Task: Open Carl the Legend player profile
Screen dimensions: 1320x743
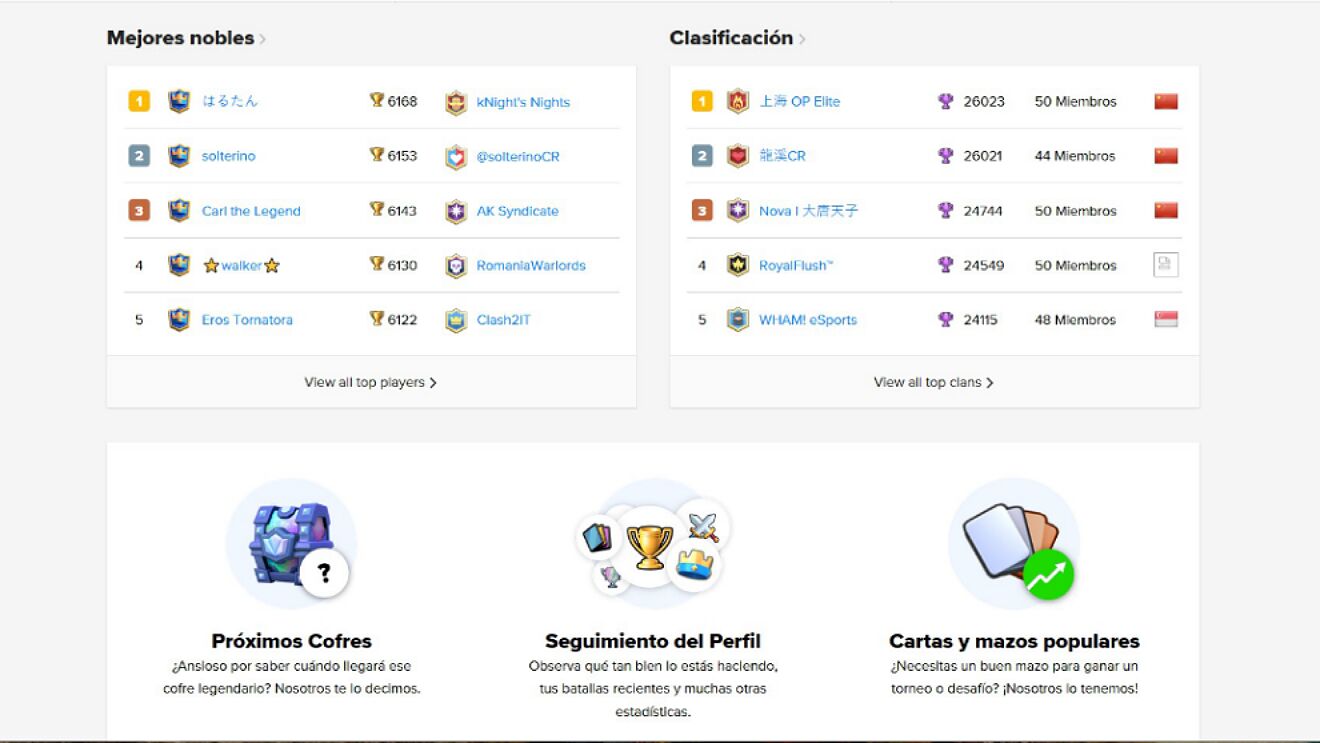Action: pyautogui.click(x=251, y=211)
